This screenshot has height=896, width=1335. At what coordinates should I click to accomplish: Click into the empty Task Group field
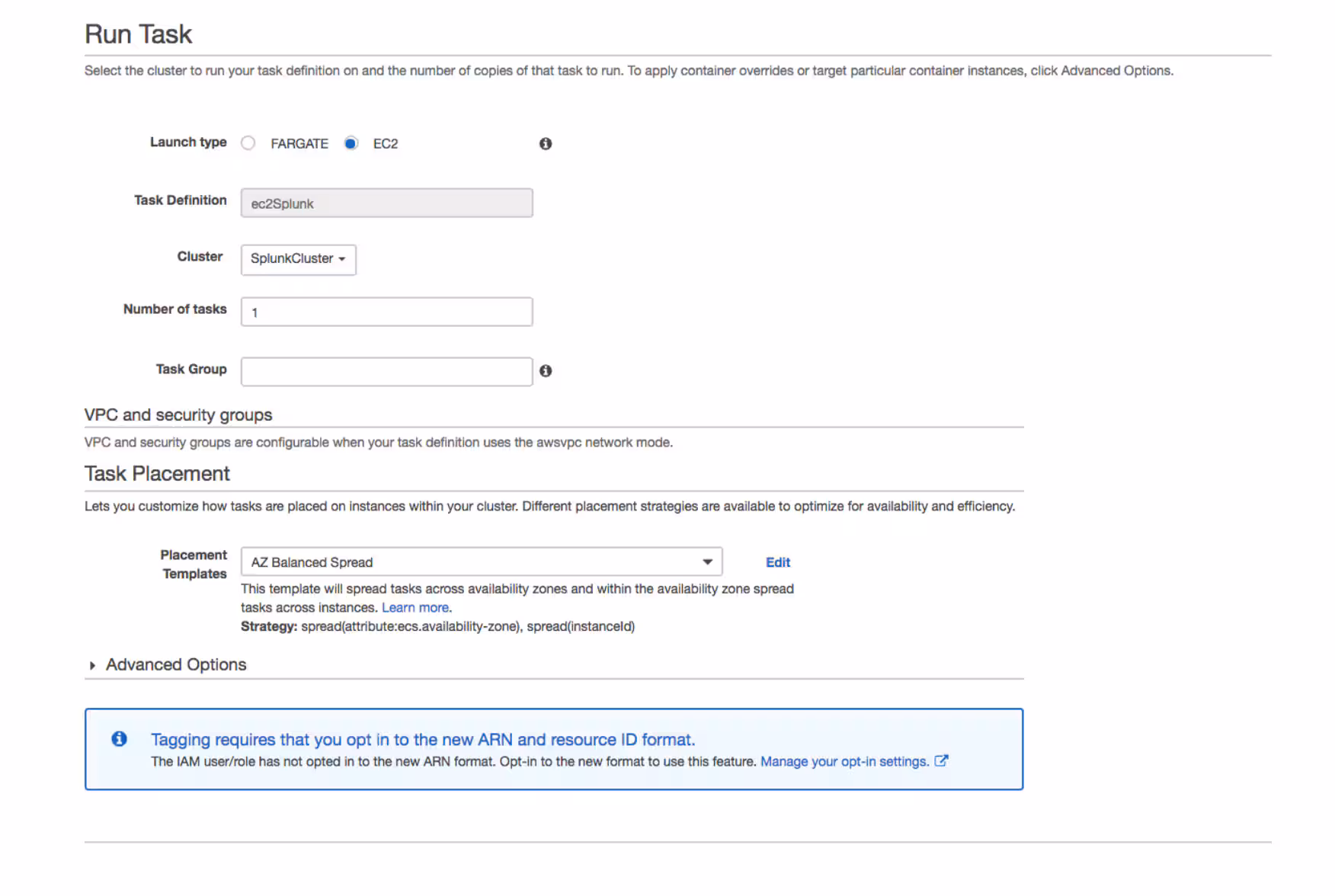tap(386, 372)
